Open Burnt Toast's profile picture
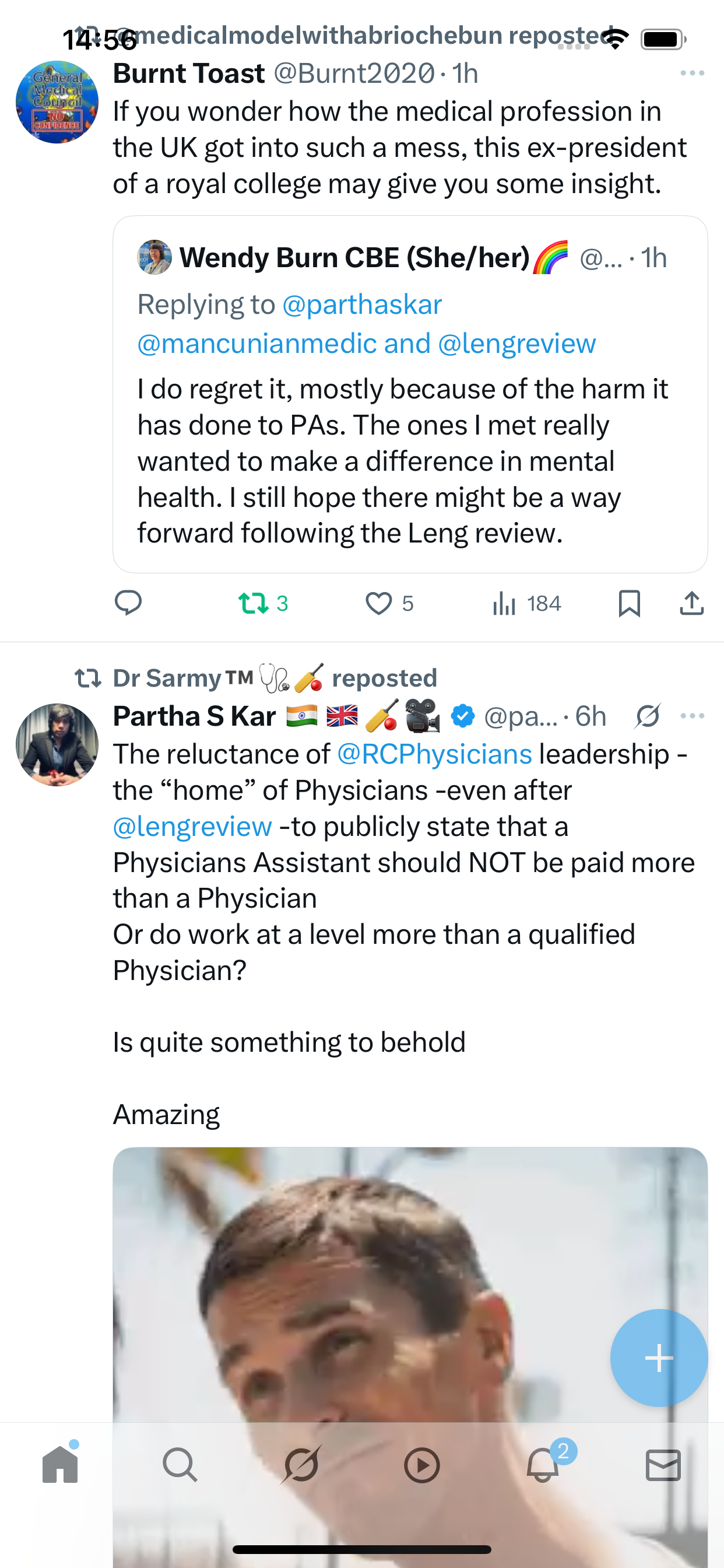 click(57, 101)
